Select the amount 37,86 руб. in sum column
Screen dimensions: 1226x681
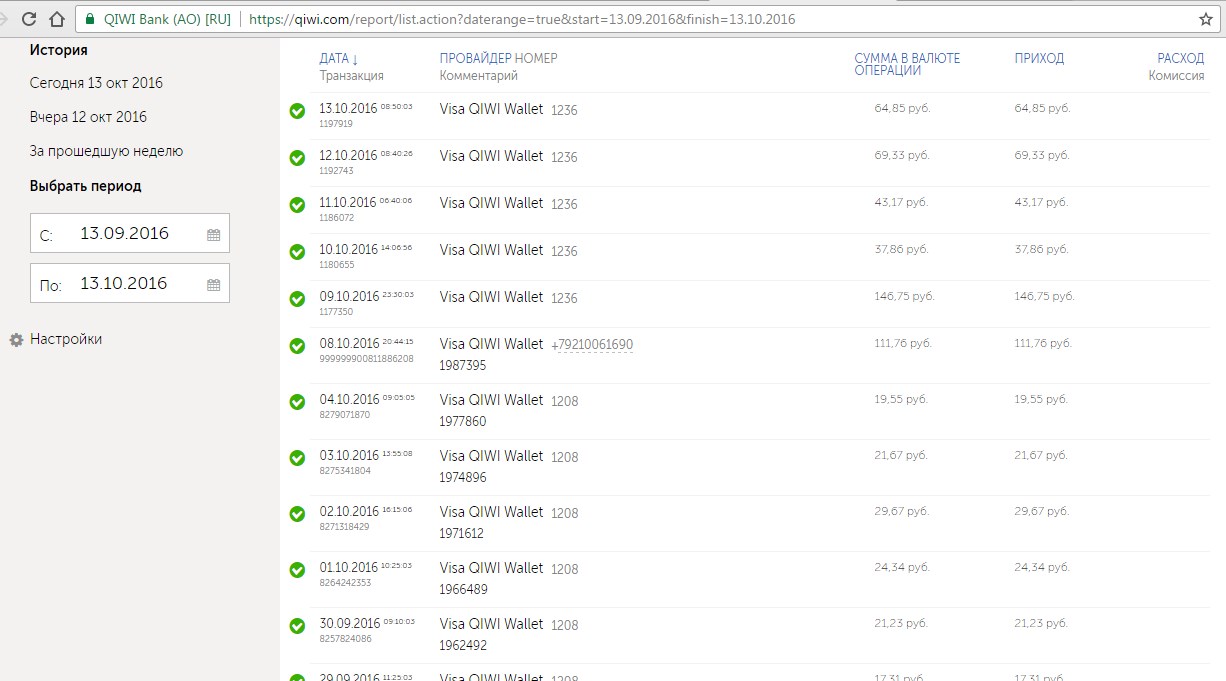(x=902, y=249)
